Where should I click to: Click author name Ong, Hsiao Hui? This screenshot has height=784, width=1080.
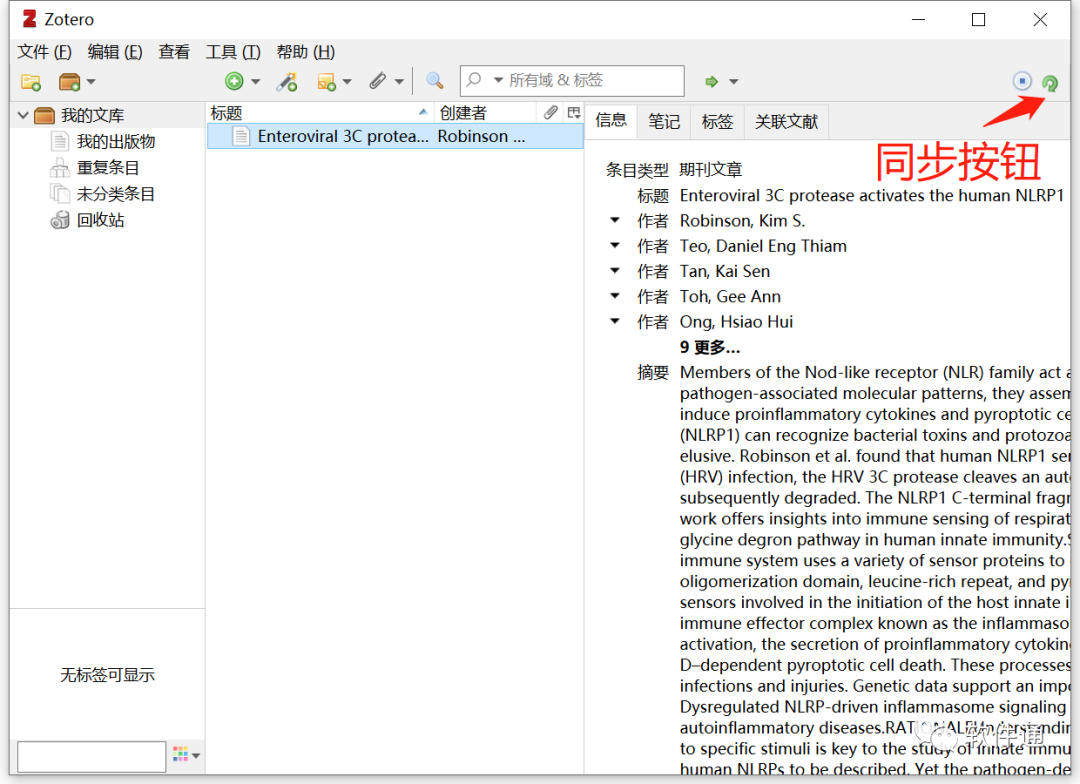[x=736, y=322]
